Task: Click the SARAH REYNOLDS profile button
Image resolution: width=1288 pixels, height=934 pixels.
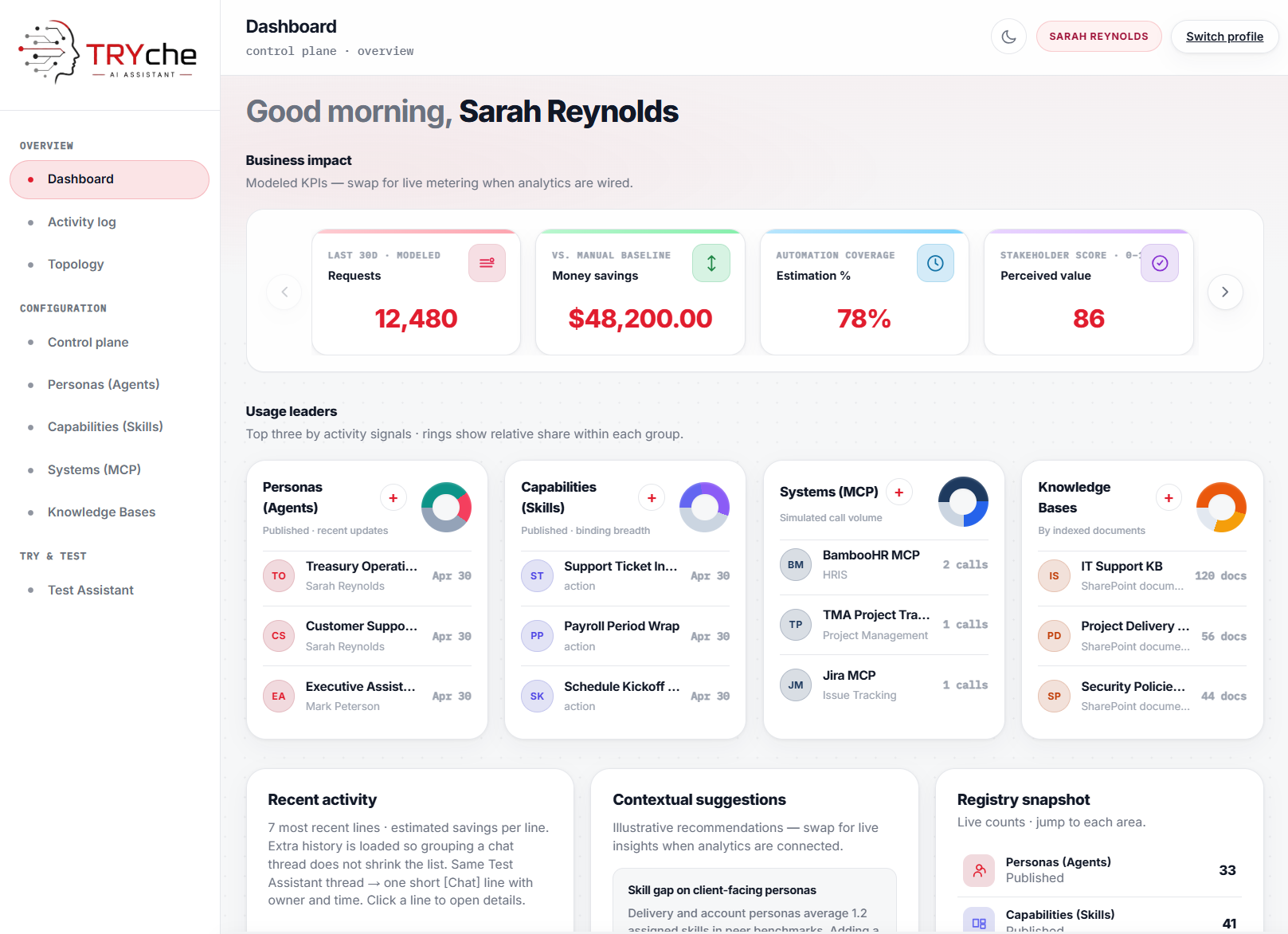Action: click(1098, 37)
